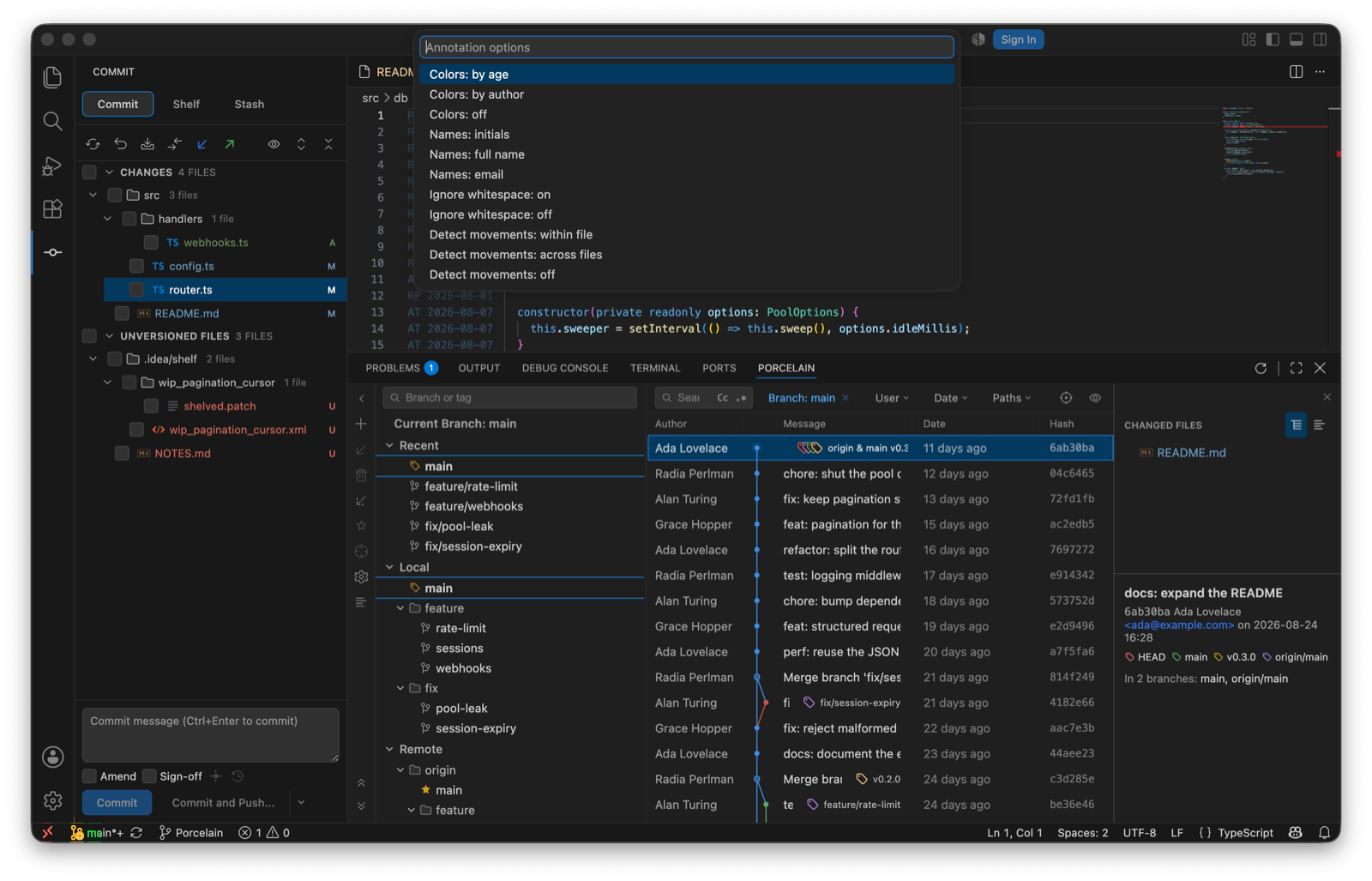Hide the branches pane with left chevron
Viewport: 1372px width, 881px height.
pyautogui.click(x=361, y=398)
